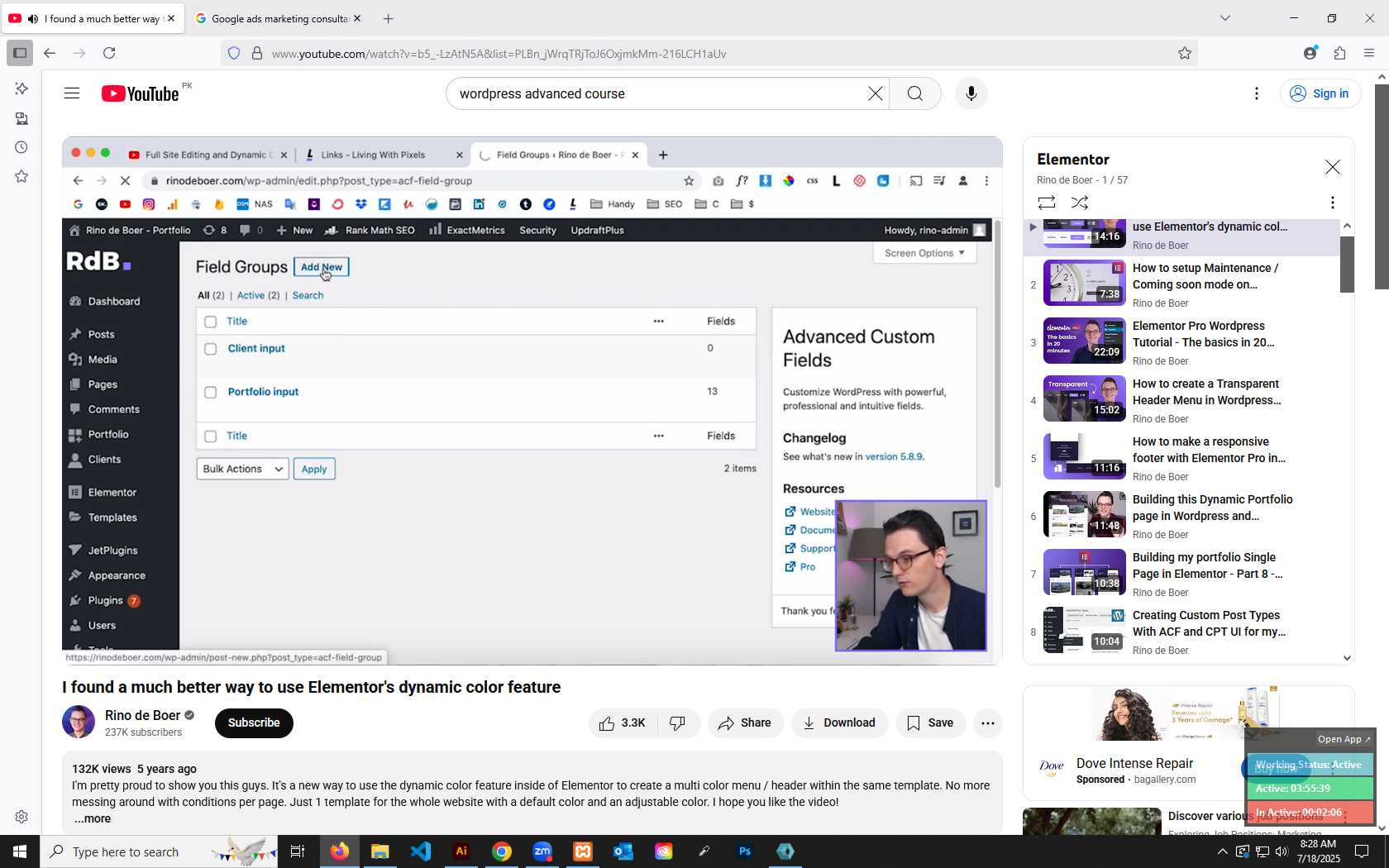This screenshot has width=1389, height=868.
Task: Run search with the magnifier button
Action: point(915,93)
